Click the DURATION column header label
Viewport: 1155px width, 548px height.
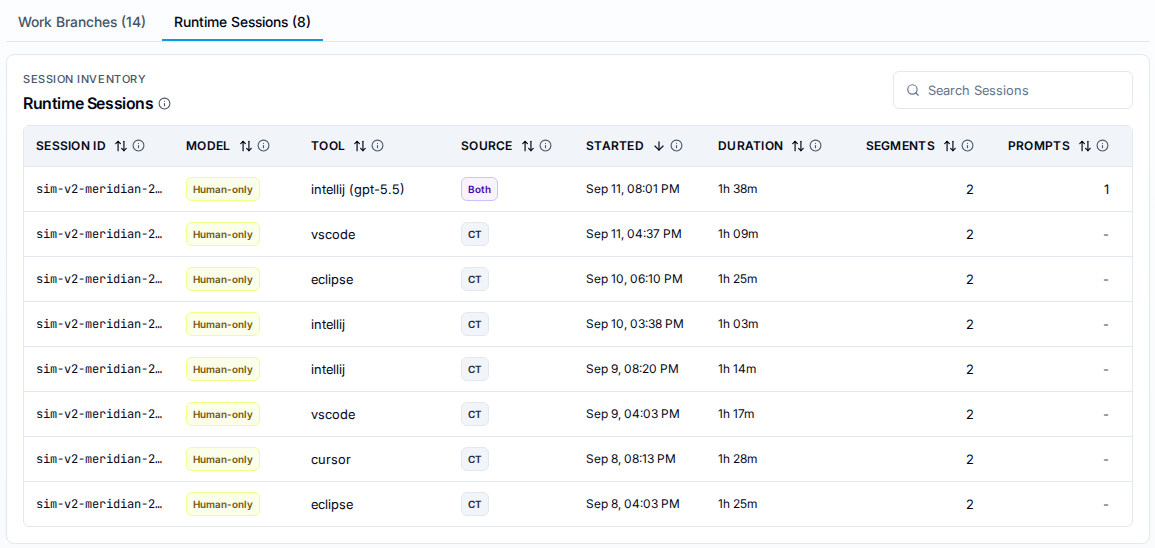(x=751, y=146)
